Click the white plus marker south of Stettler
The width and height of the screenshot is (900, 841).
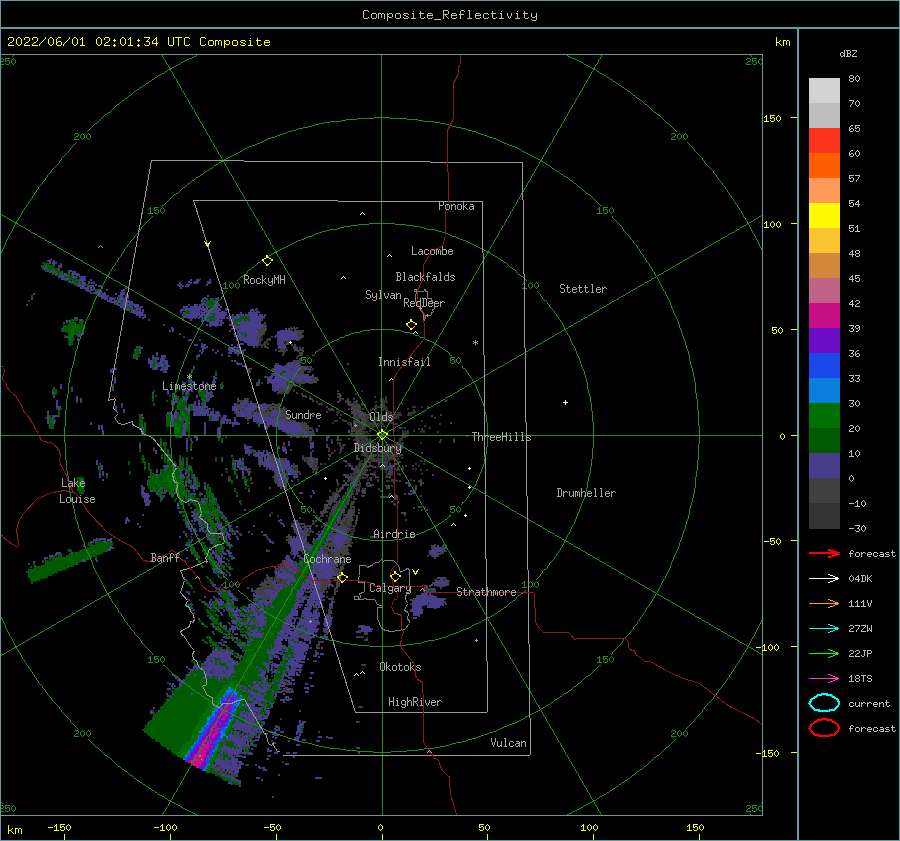565,402
